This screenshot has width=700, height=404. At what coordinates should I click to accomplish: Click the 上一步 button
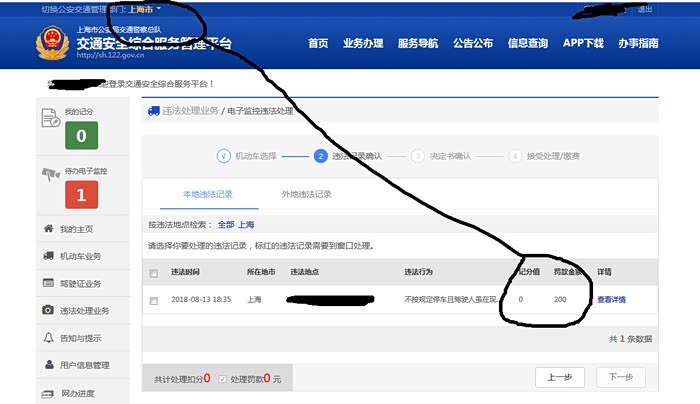pyautogui.click(x=560, y=378)
